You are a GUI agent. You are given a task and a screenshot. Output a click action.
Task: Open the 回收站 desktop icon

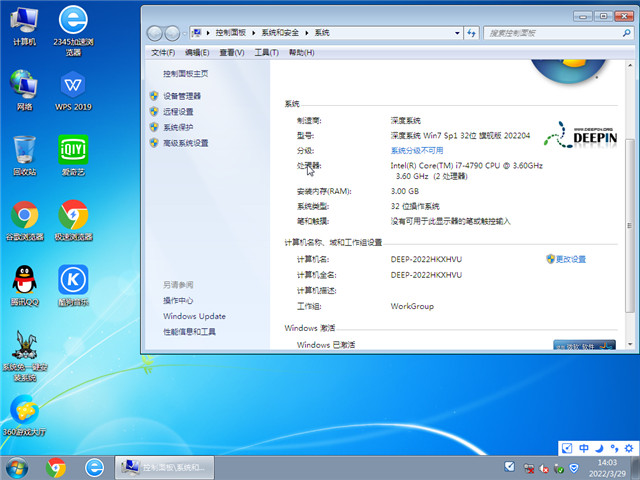(x=25, y=155)
